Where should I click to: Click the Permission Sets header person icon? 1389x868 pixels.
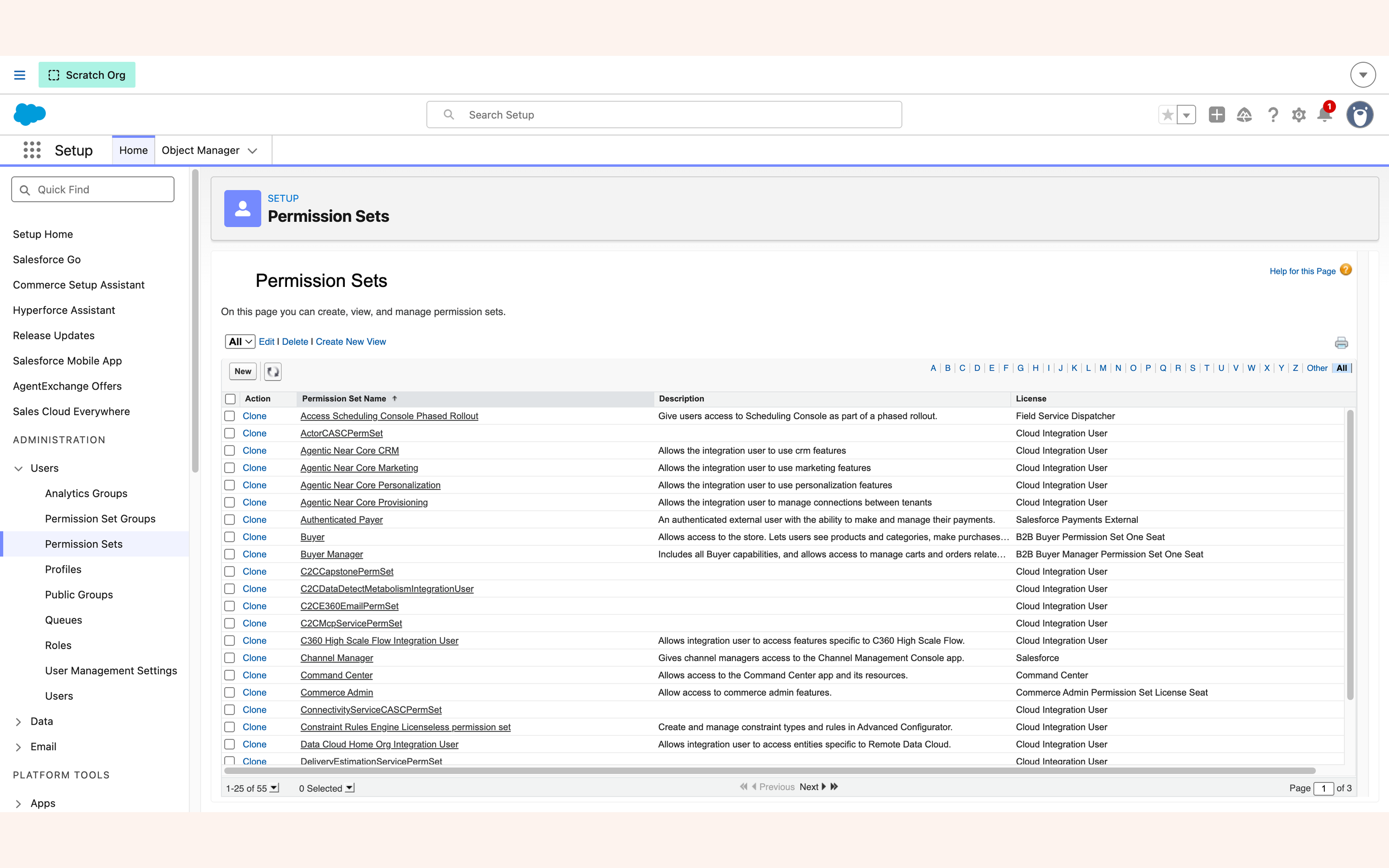pos(243,208)
